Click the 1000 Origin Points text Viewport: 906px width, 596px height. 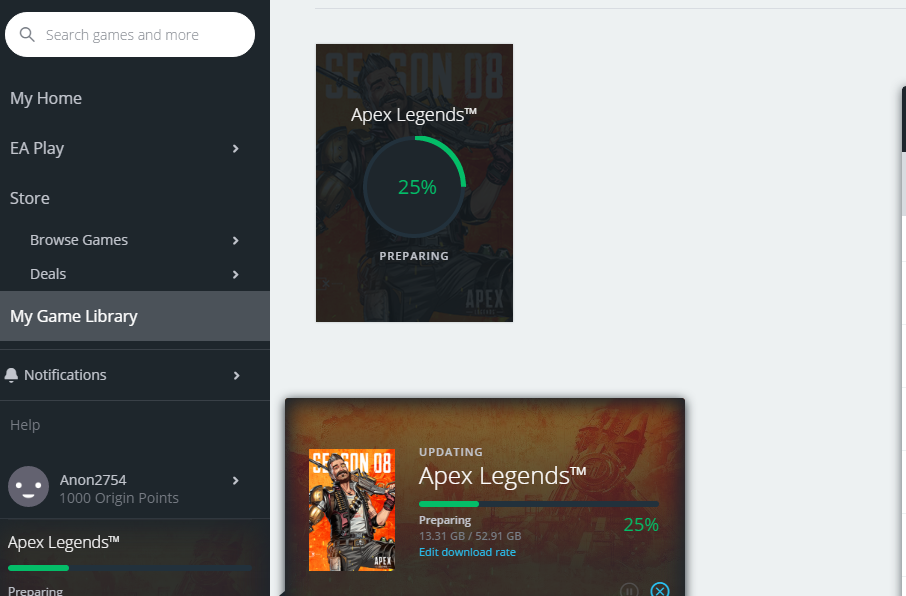coord(119,498)
